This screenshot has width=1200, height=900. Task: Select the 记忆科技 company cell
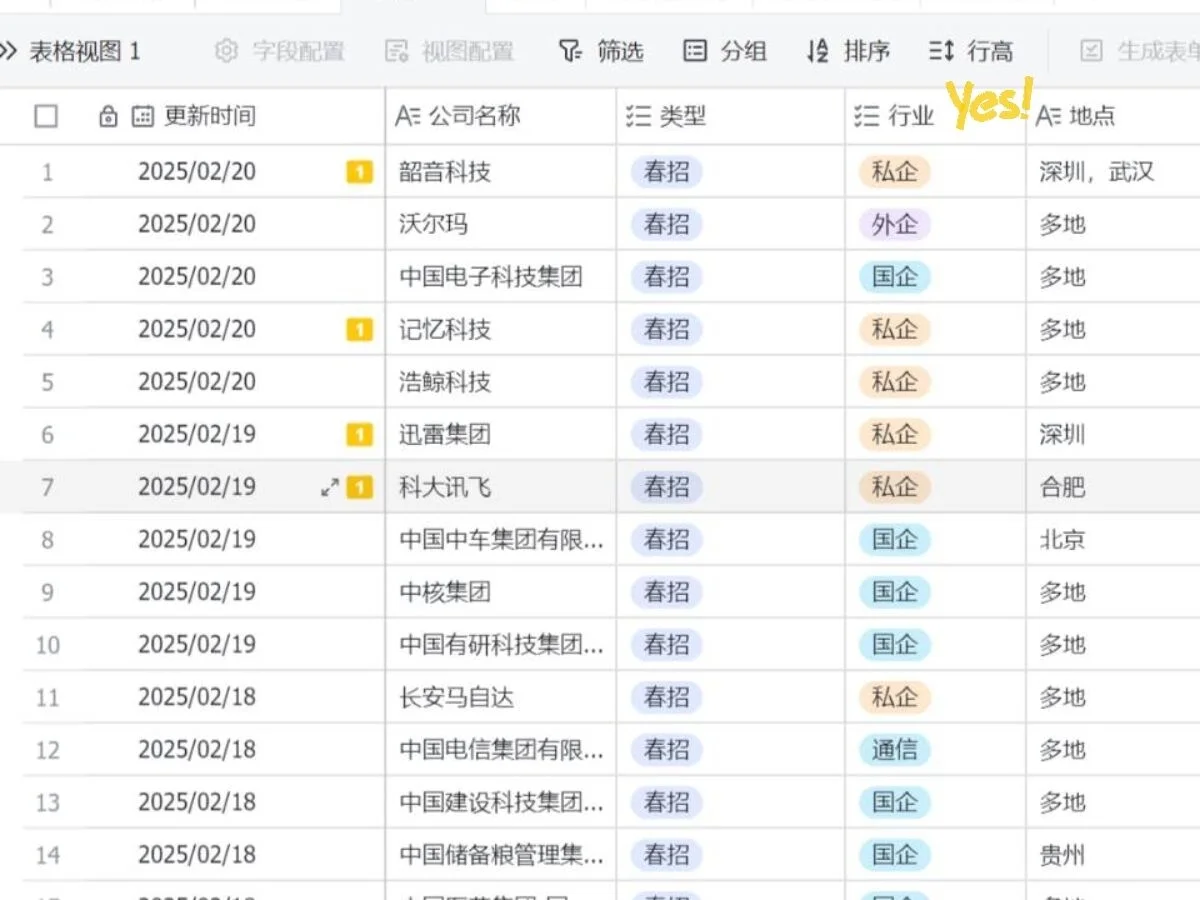click(x=501, y=329)
